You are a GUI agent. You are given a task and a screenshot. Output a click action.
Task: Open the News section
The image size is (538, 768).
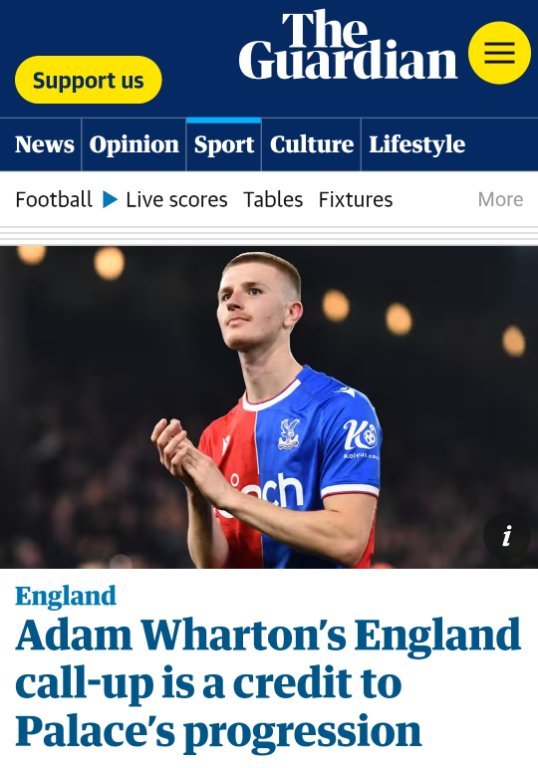45,144
